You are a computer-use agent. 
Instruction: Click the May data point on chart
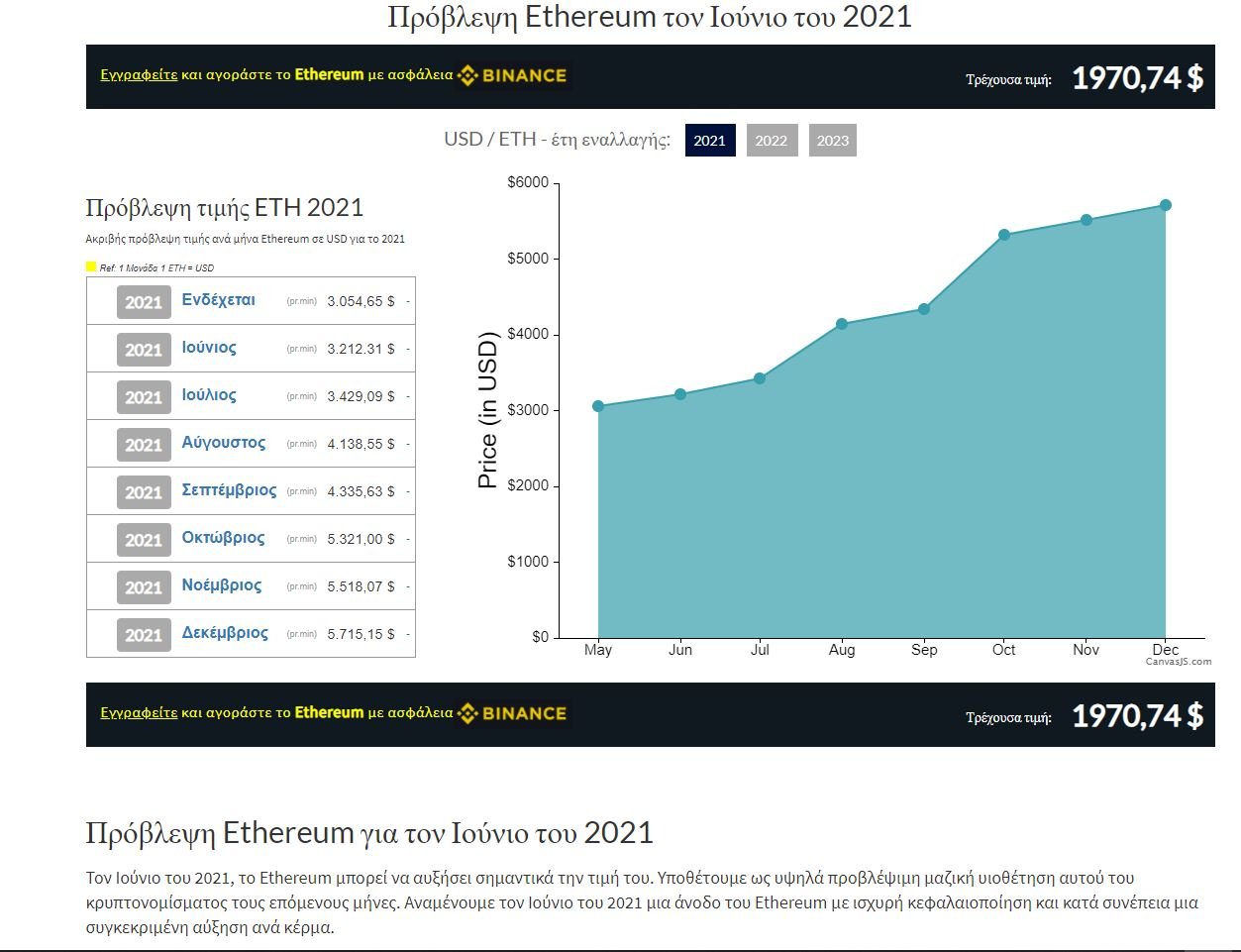coord(598,406)
